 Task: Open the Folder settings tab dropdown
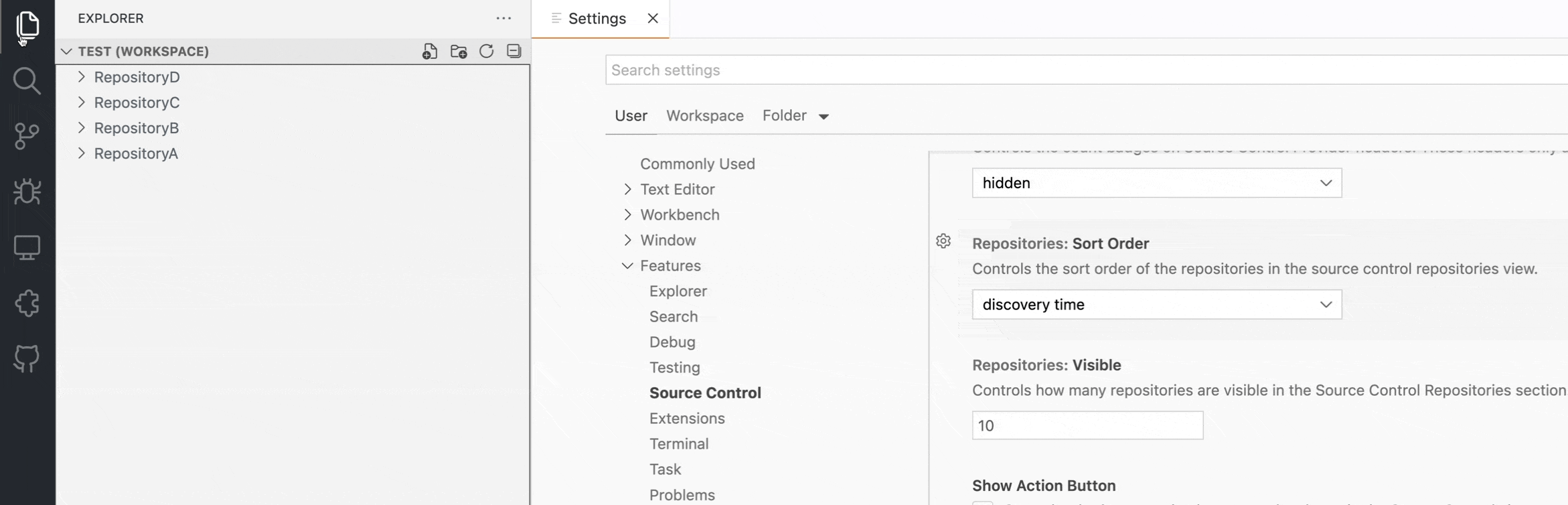coord(796,116)
